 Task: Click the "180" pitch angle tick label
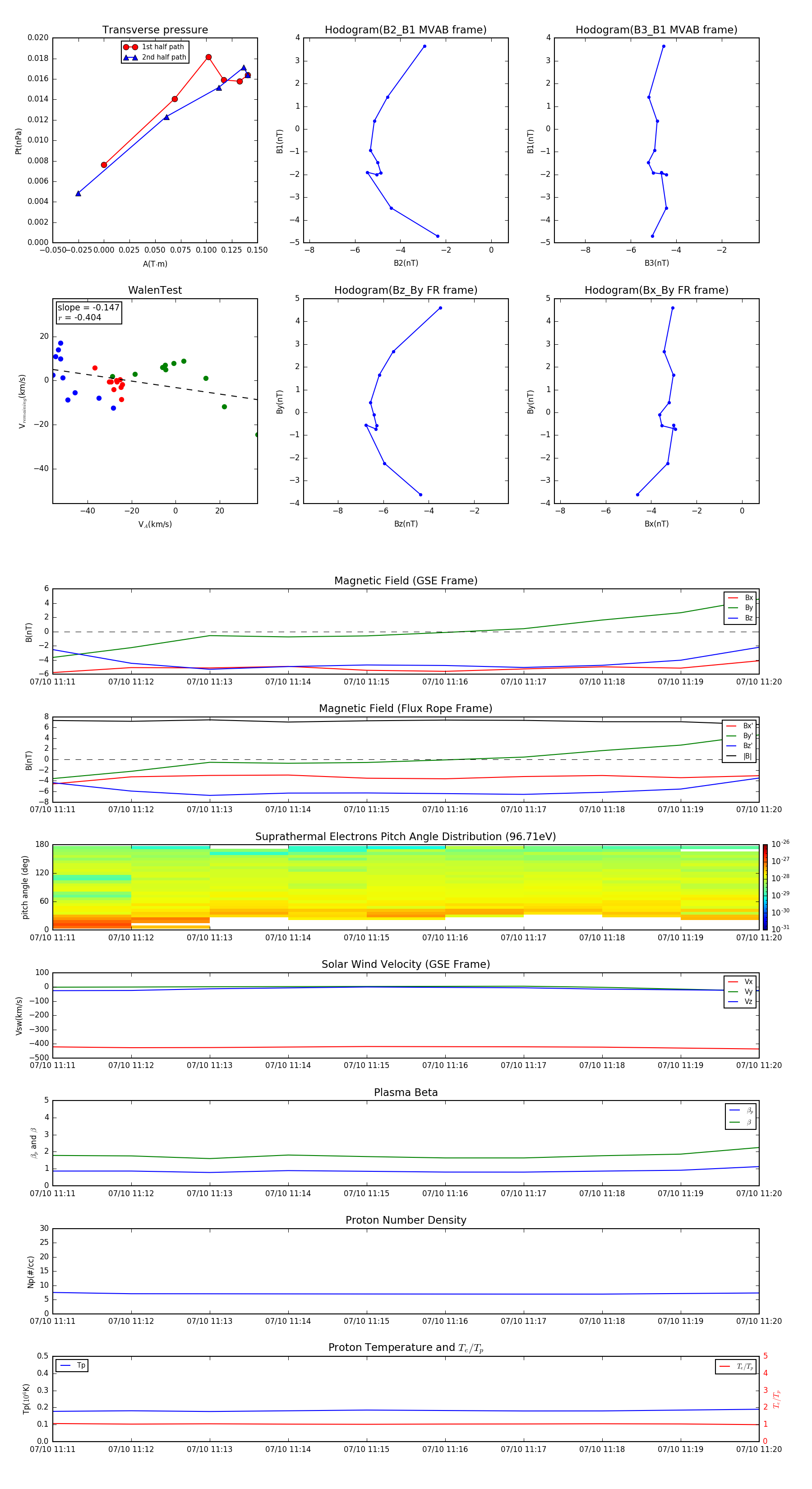coord(42,845)
